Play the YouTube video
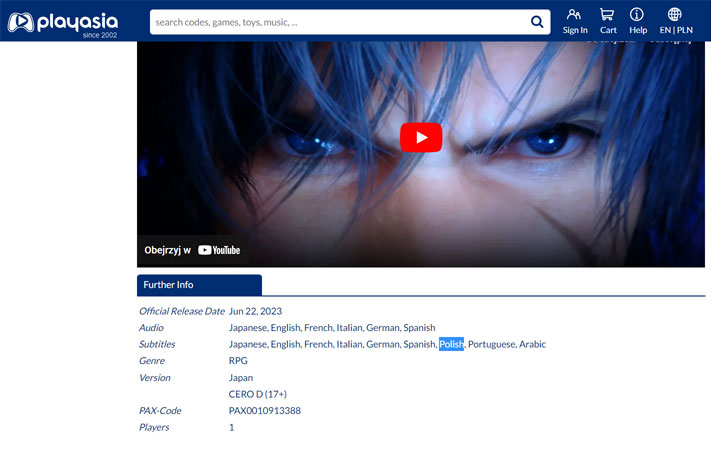Viewport: 720px width, 450px height. (421, 137)
